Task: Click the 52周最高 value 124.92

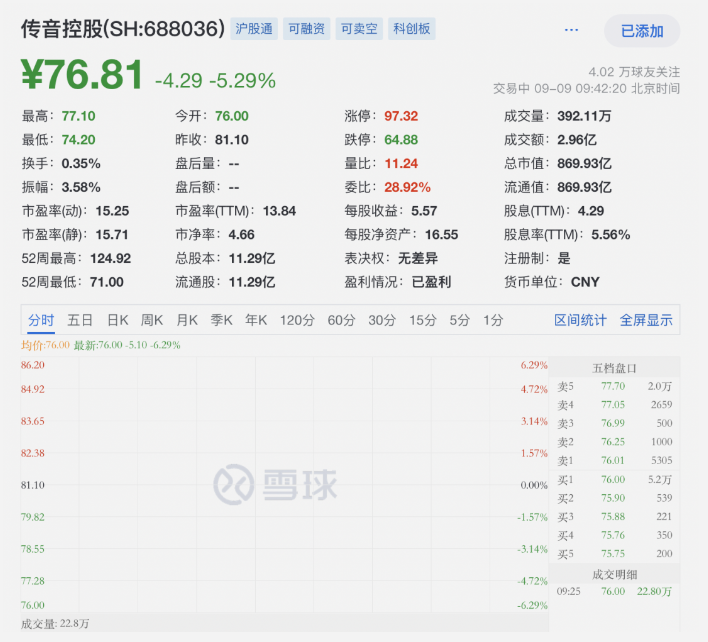Action: click(x=111, y=258)
